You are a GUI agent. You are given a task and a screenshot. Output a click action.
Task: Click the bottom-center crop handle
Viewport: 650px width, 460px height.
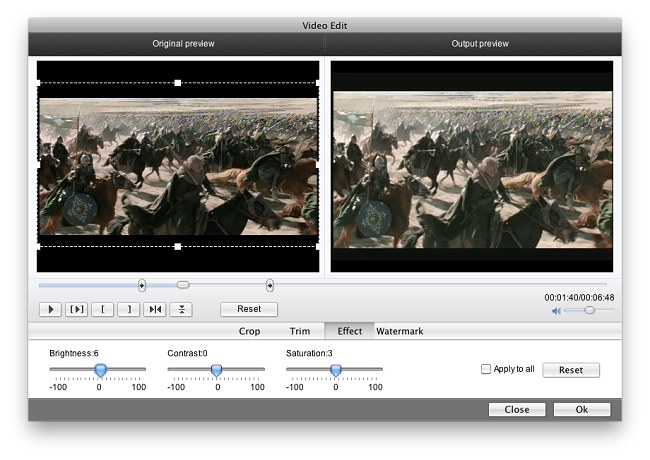click(x=178, y=247)
